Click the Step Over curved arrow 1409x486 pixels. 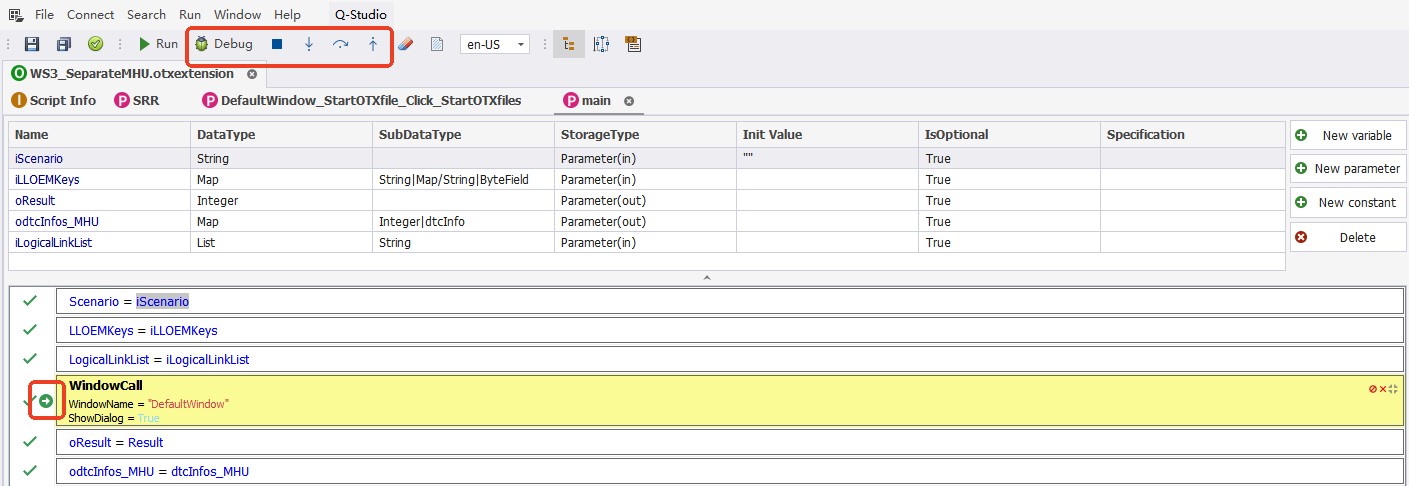pos(340,44)
